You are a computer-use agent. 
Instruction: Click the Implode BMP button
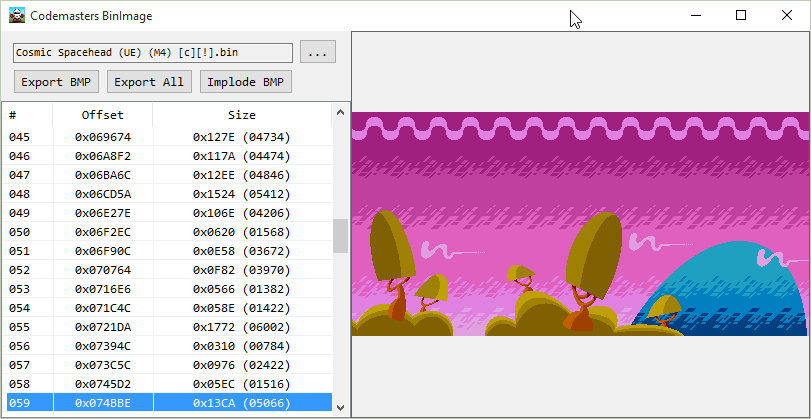click(x=246, y=82)
